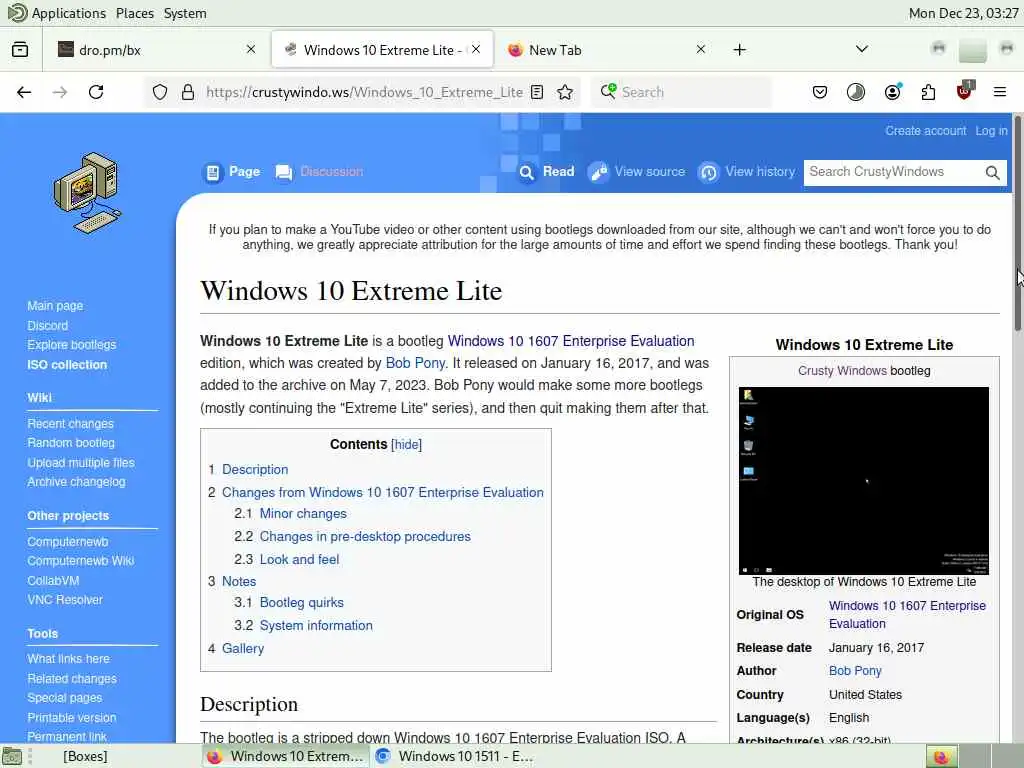
Task: Jump to 2.3 Look and feel section
Action: [x=299, y=559]
